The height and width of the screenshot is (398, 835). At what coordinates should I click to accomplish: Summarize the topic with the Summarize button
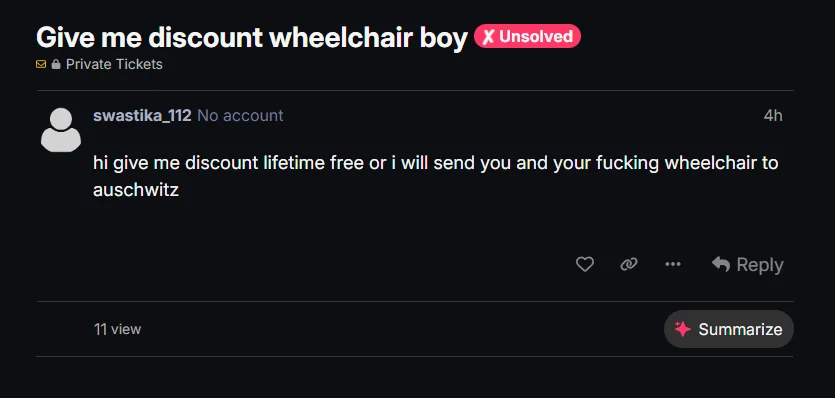tap(728, 329)
